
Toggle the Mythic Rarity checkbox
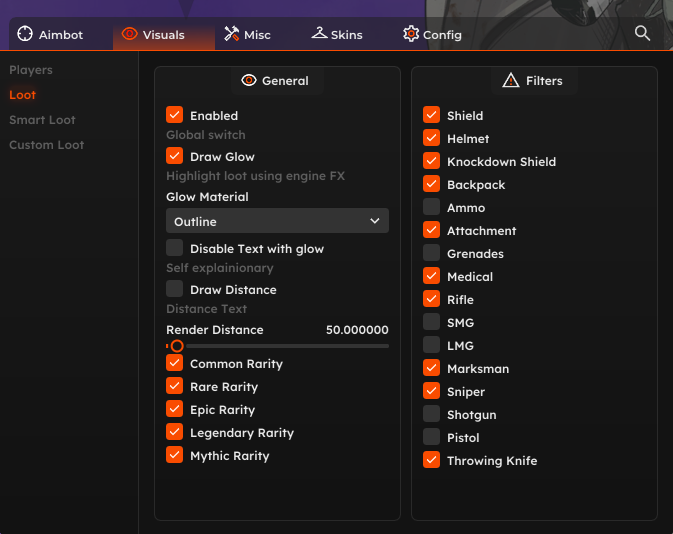175,455
